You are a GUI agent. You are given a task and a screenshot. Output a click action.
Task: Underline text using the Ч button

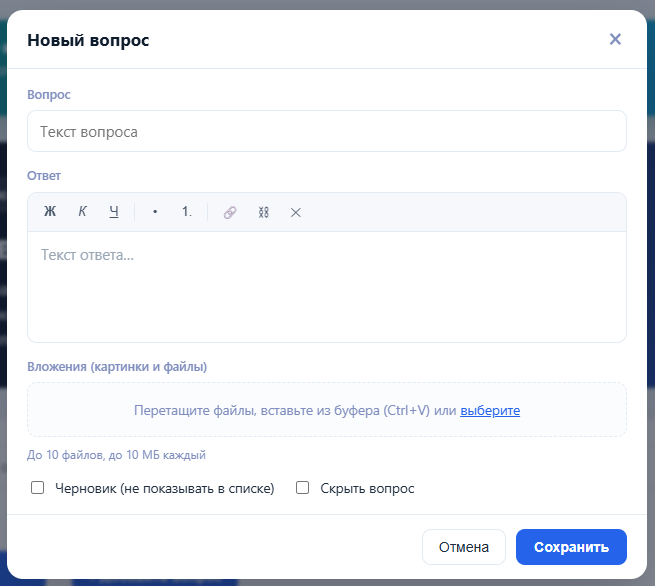click(x=114, y=212)
